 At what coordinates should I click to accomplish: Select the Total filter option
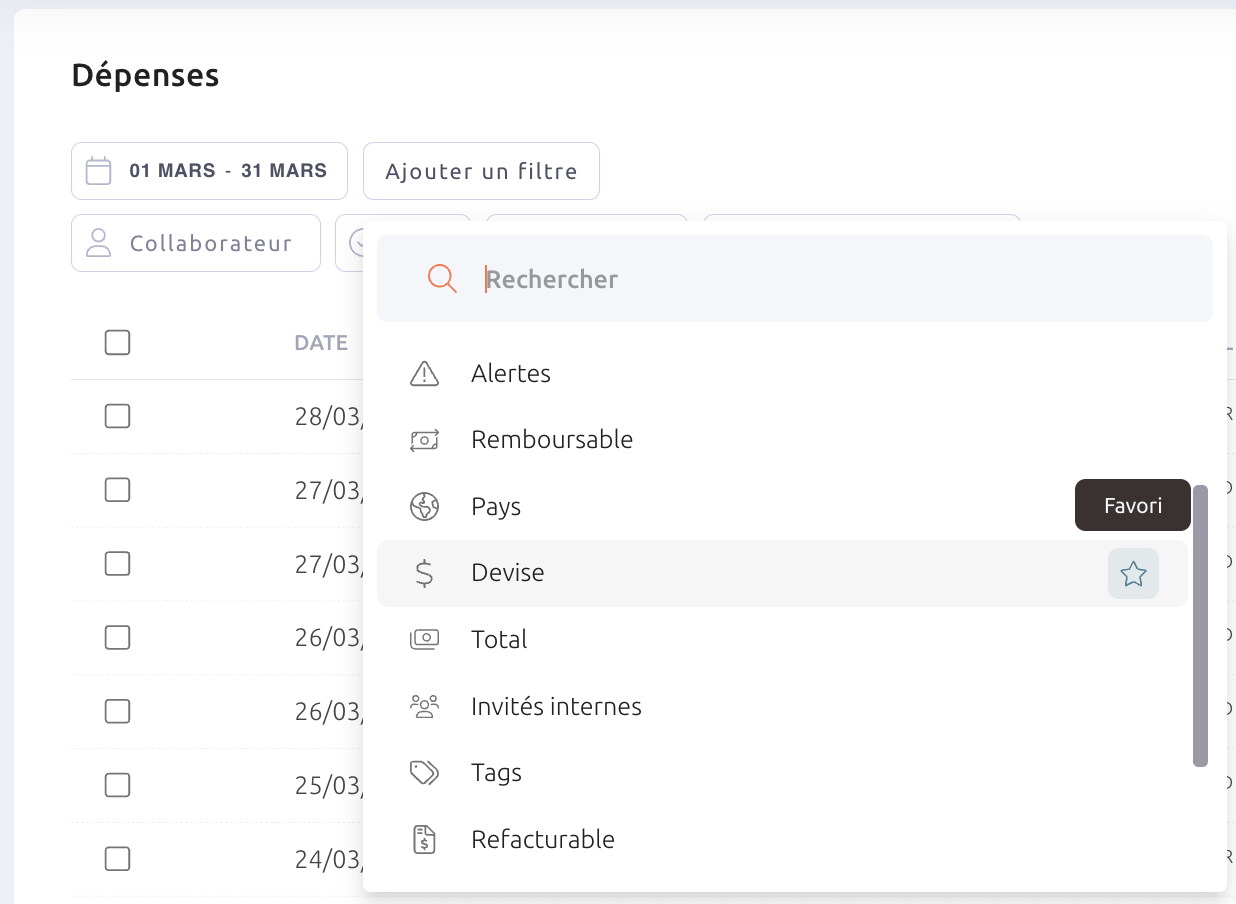coord(782,640)
